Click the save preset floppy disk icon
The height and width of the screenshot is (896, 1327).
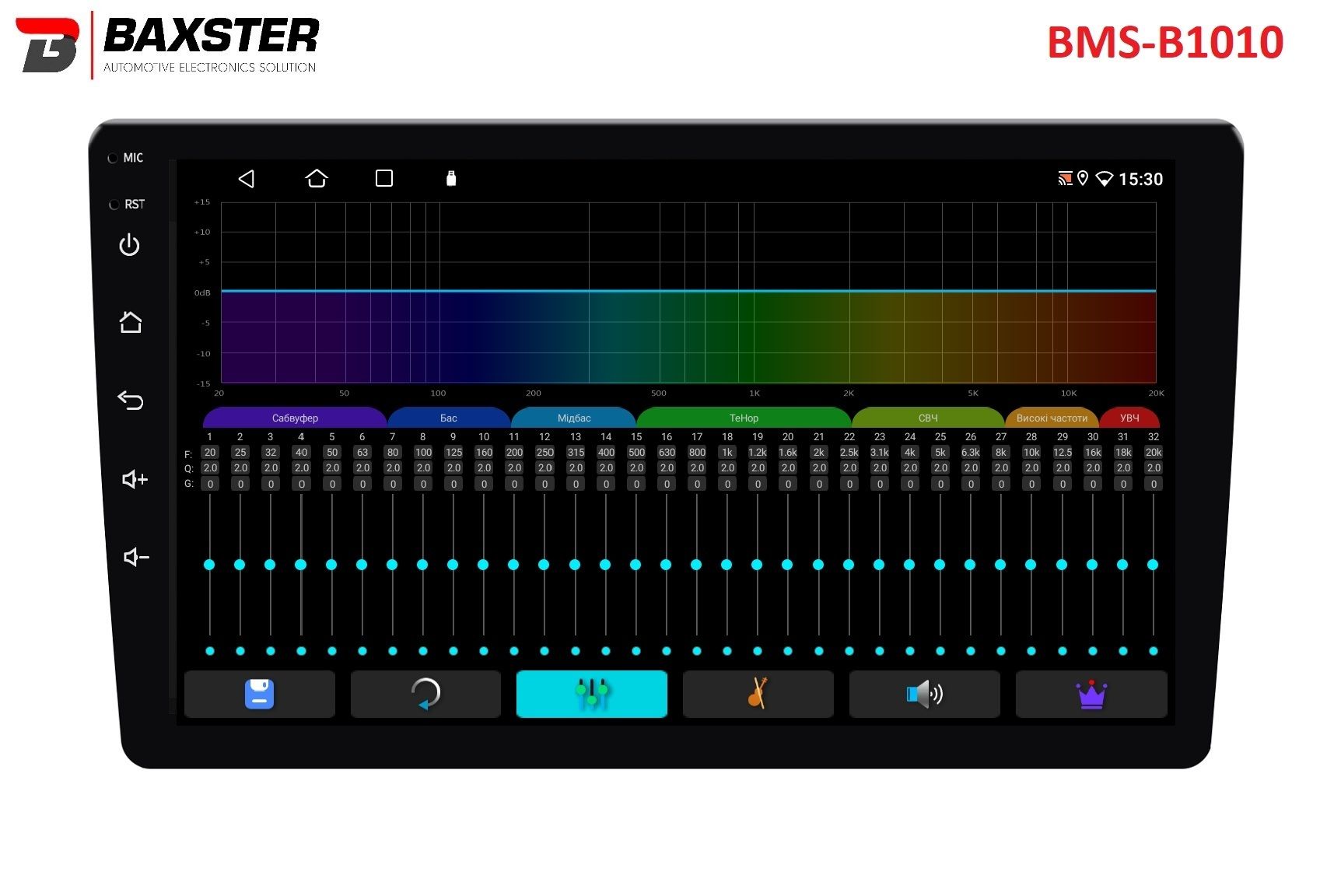[x=260, y=694]
